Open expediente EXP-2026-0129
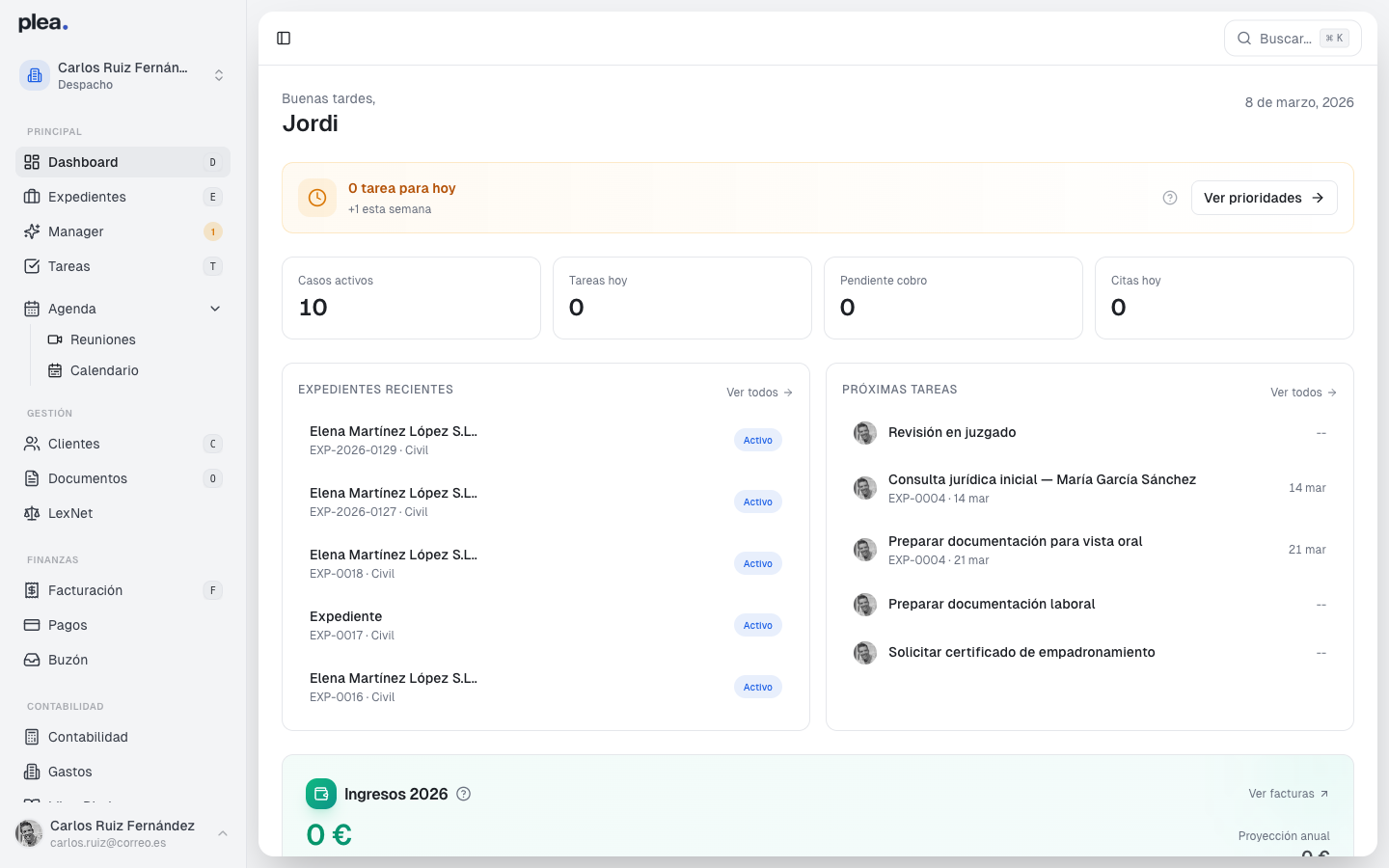The width and height of the screenshot is (1389, 868). [x=546, y=440]
